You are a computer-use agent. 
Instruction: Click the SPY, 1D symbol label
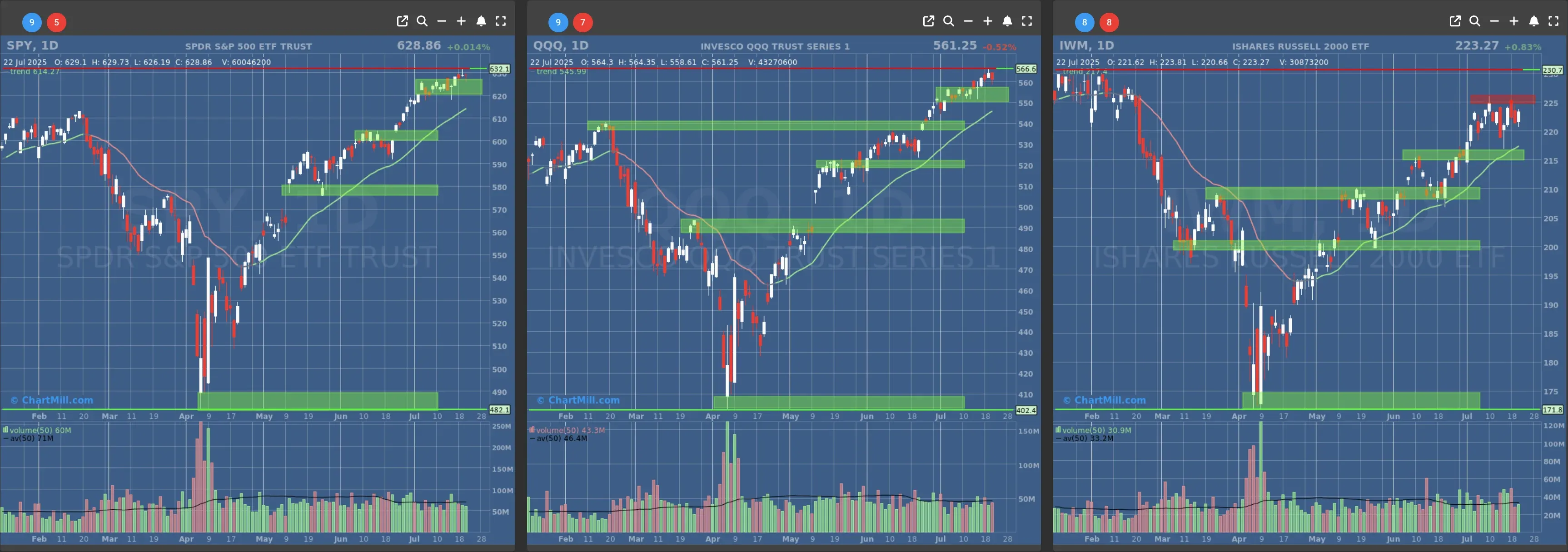pyautogui.click(x=32, y=45)
